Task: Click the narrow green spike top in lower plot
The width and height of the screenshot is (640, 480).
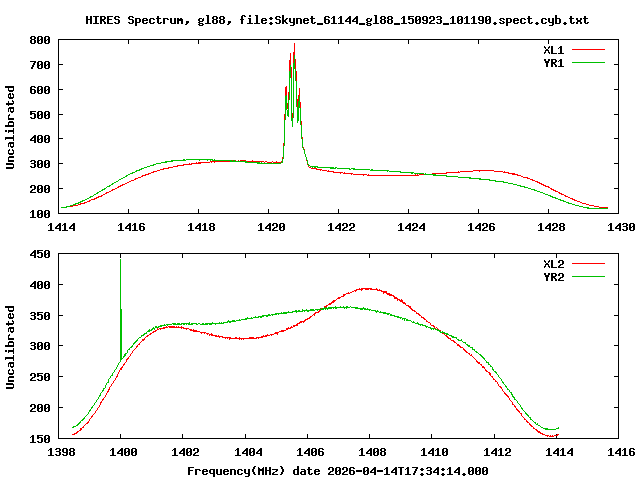Action: 121,259
